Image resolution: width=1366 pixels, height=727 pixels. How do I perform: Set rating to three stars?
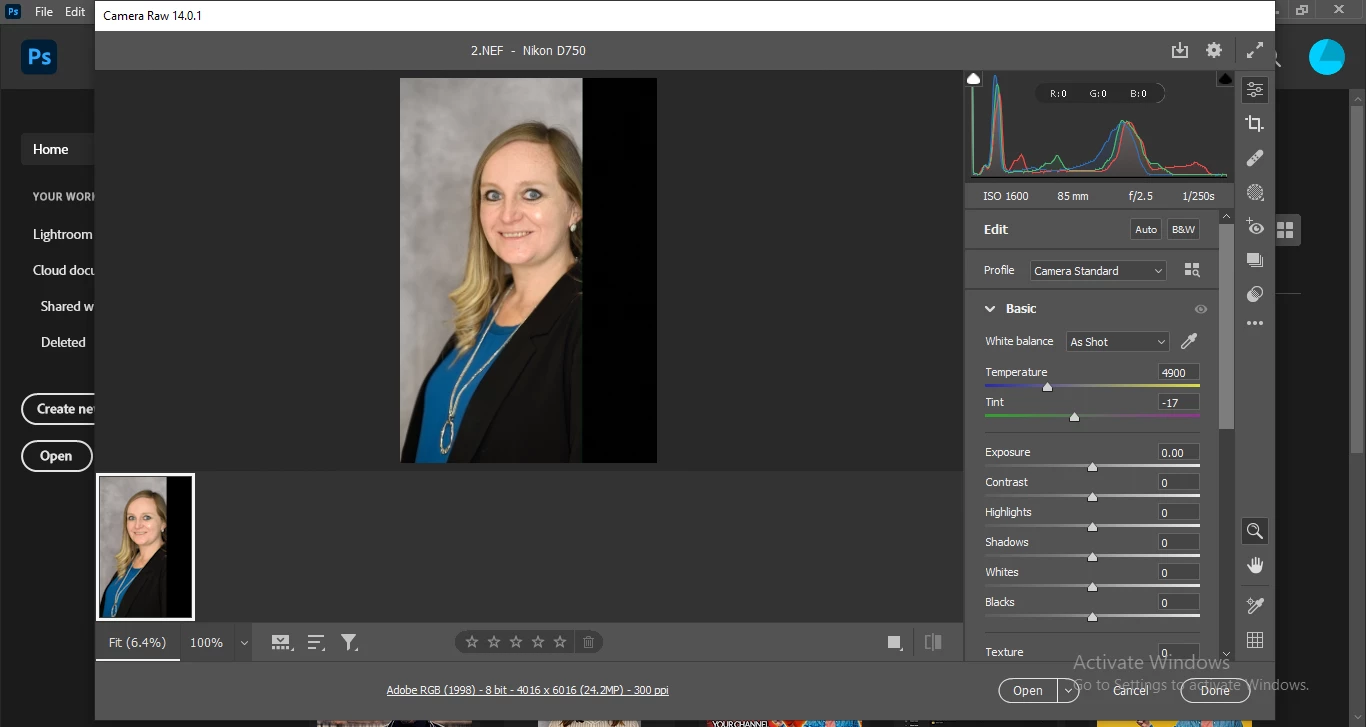(516, 642)
